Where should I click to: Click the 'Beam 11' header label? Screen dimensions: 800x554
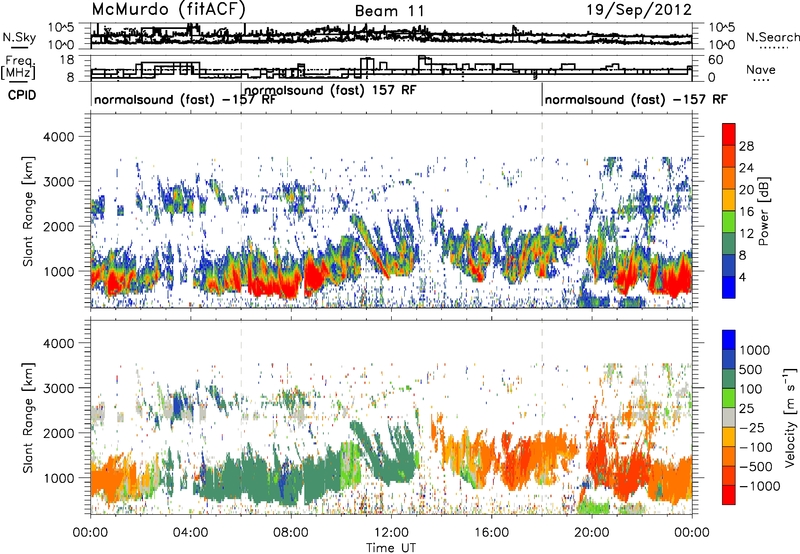tap(389, 11)
